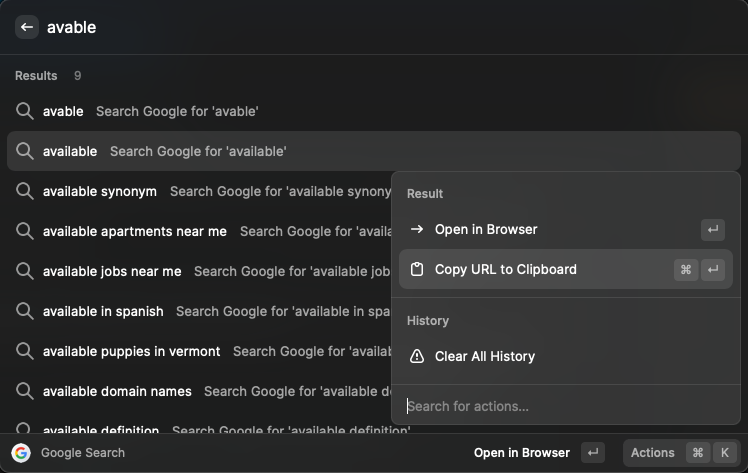Click 'Google Search' label in bottom bar

[x=83, y=452]
